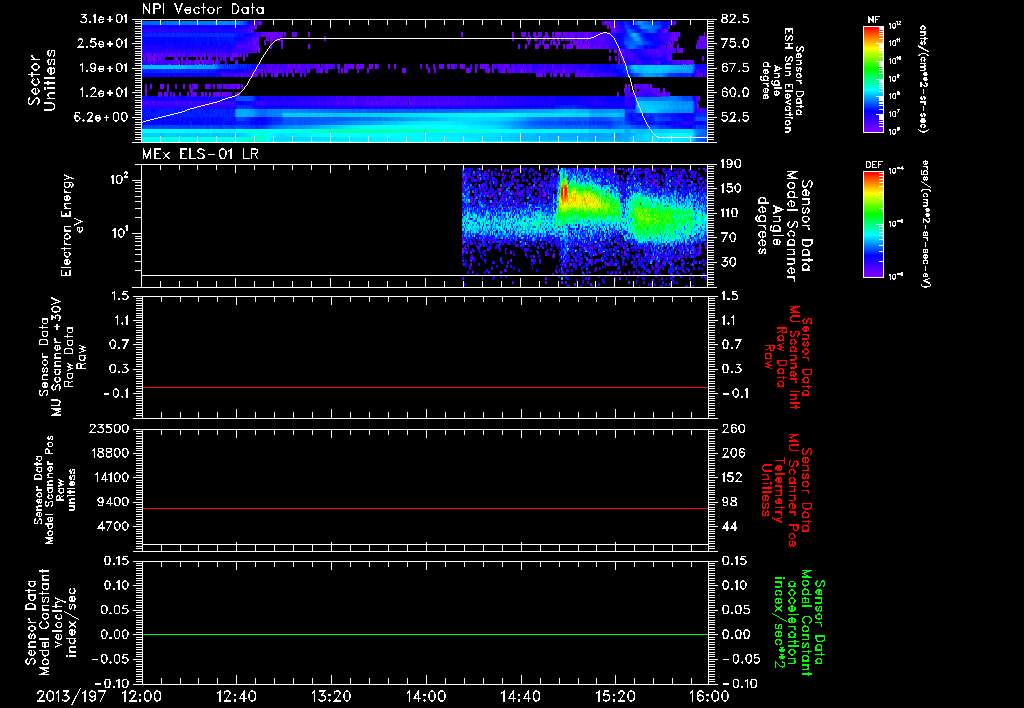The image size is (1024, 708).
Task: Click the NF color bar units label
Action: (x=923, y=78)
